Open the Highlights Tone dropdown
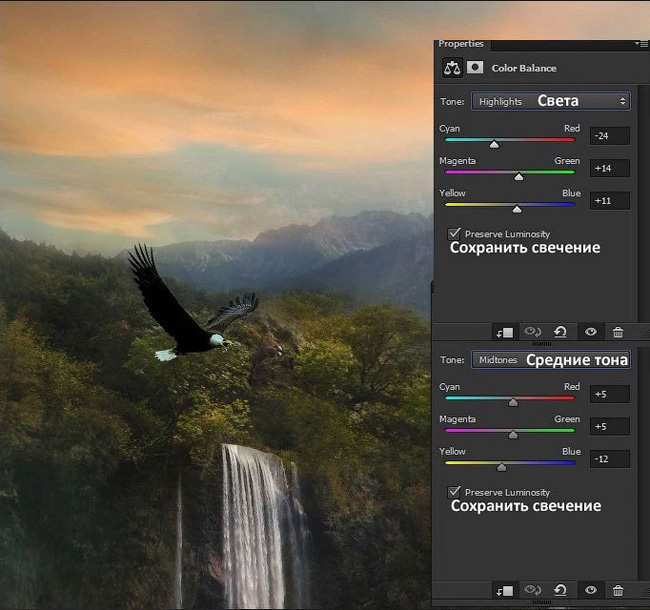Screen dimensions: 650x610 tap(551, 101)
